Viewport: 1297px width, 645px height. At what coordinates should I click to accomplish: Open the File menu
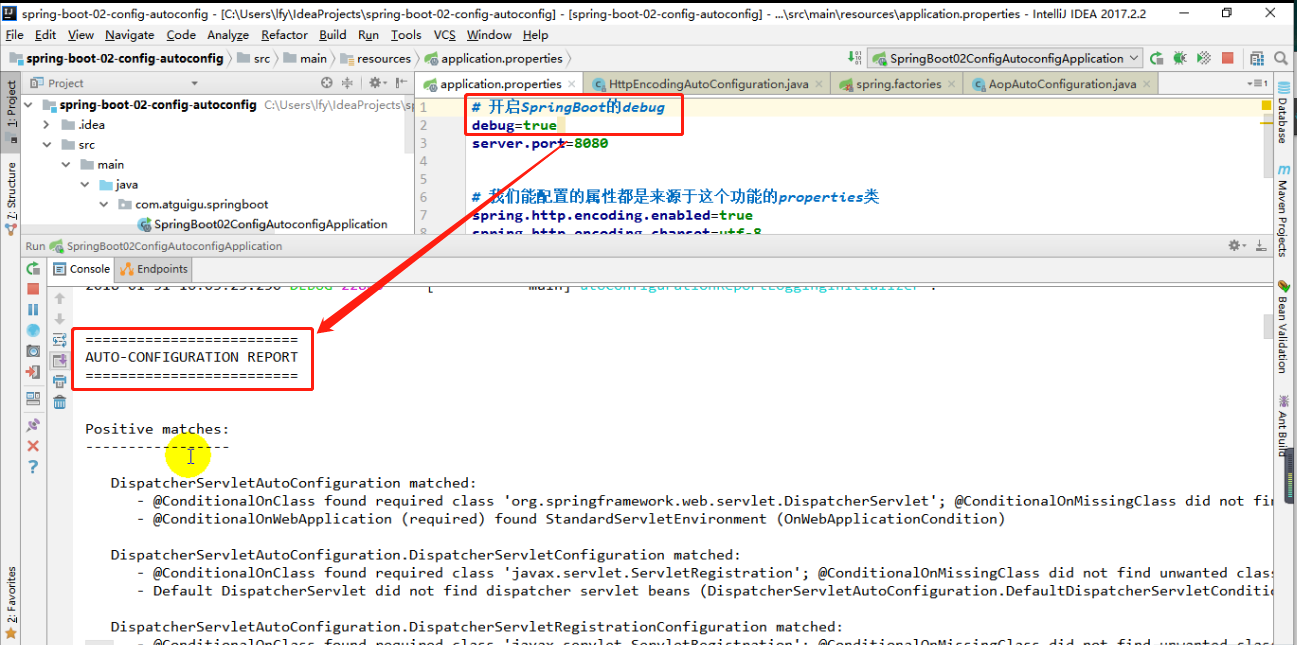click(x=14, y=34)
